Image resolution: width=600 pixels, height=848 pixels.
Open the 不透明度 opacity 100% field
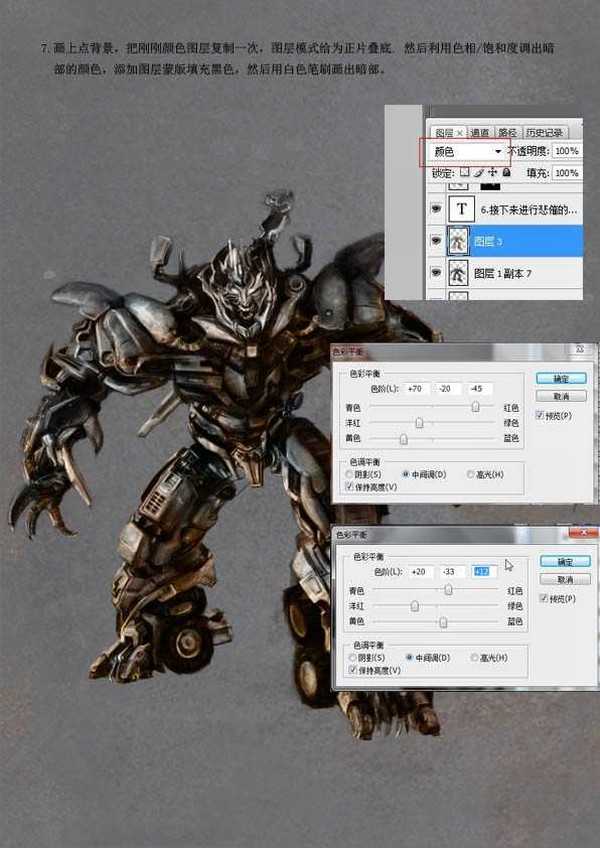pyautogui.click(x=565, y=151)
